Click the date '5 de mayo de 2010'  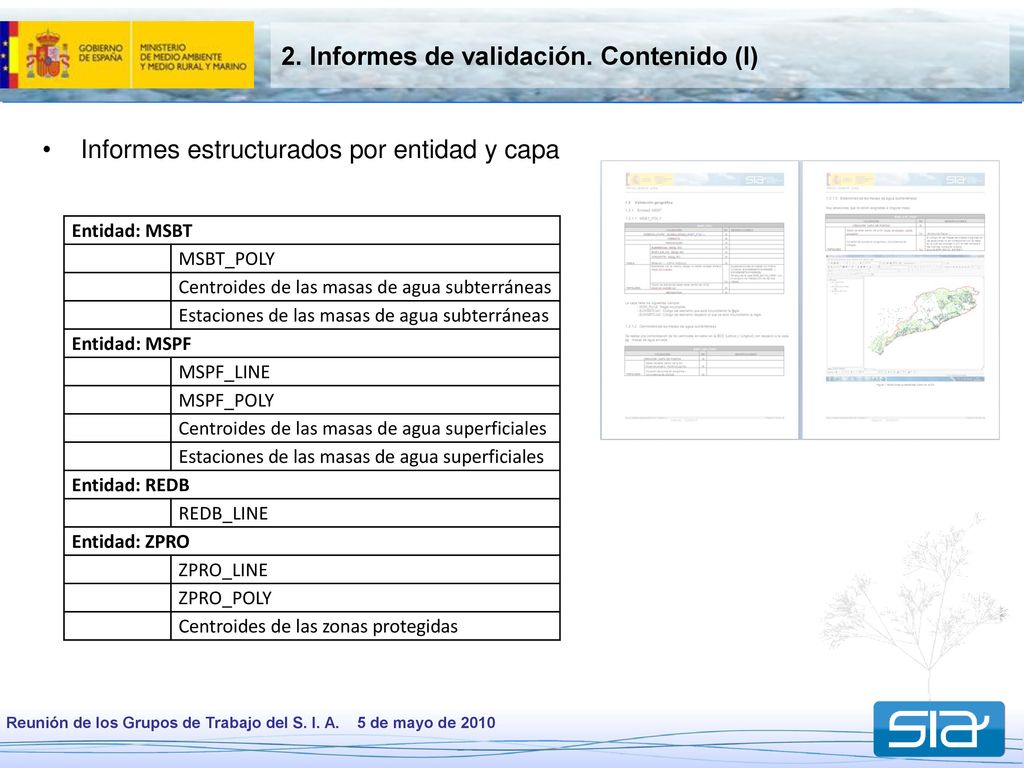tap(426, 723)
